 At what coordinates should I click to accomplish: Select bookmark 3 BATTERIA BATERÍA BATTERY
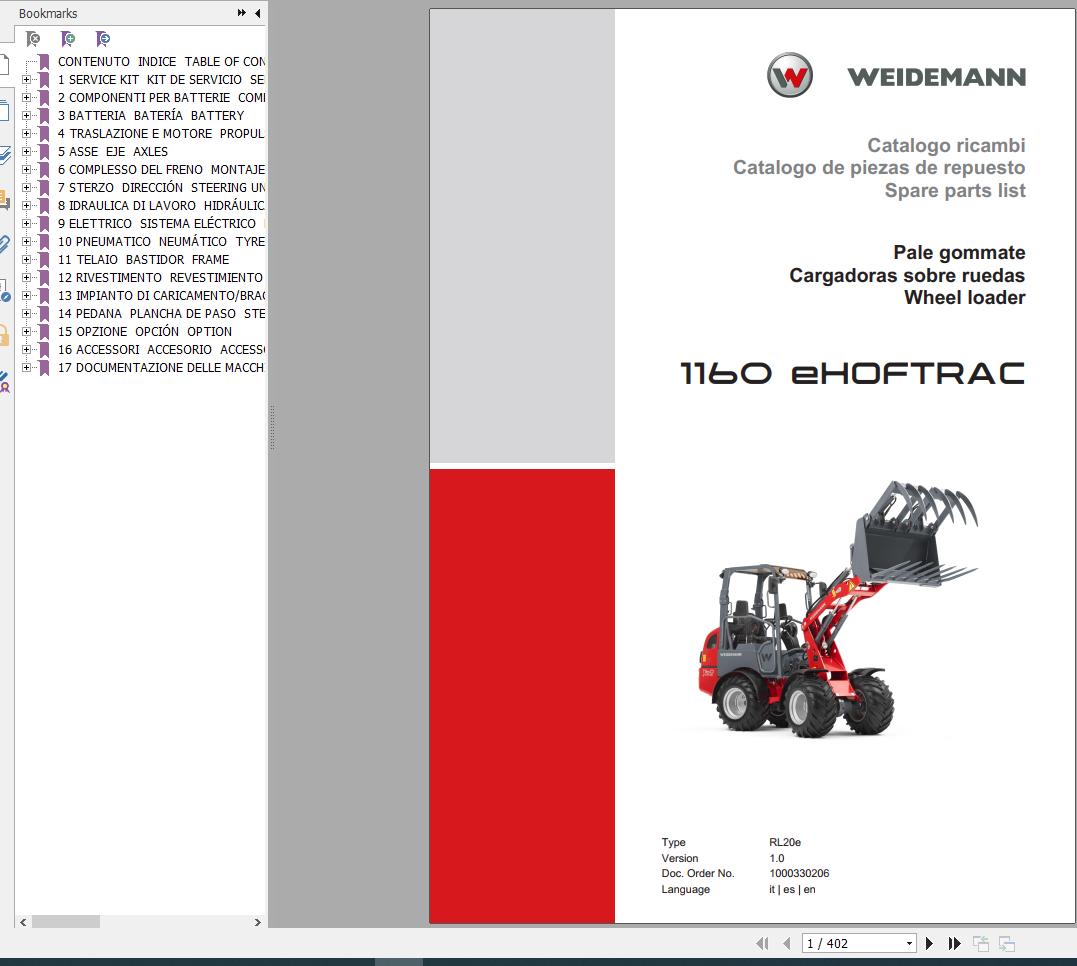coord(151,115)
